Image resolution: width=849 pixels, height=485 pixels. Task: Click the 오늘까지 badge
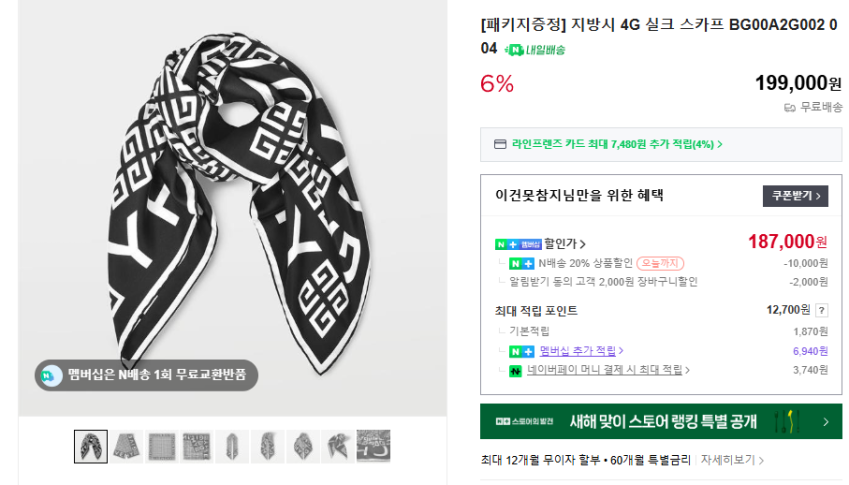[x=660, y=263]
